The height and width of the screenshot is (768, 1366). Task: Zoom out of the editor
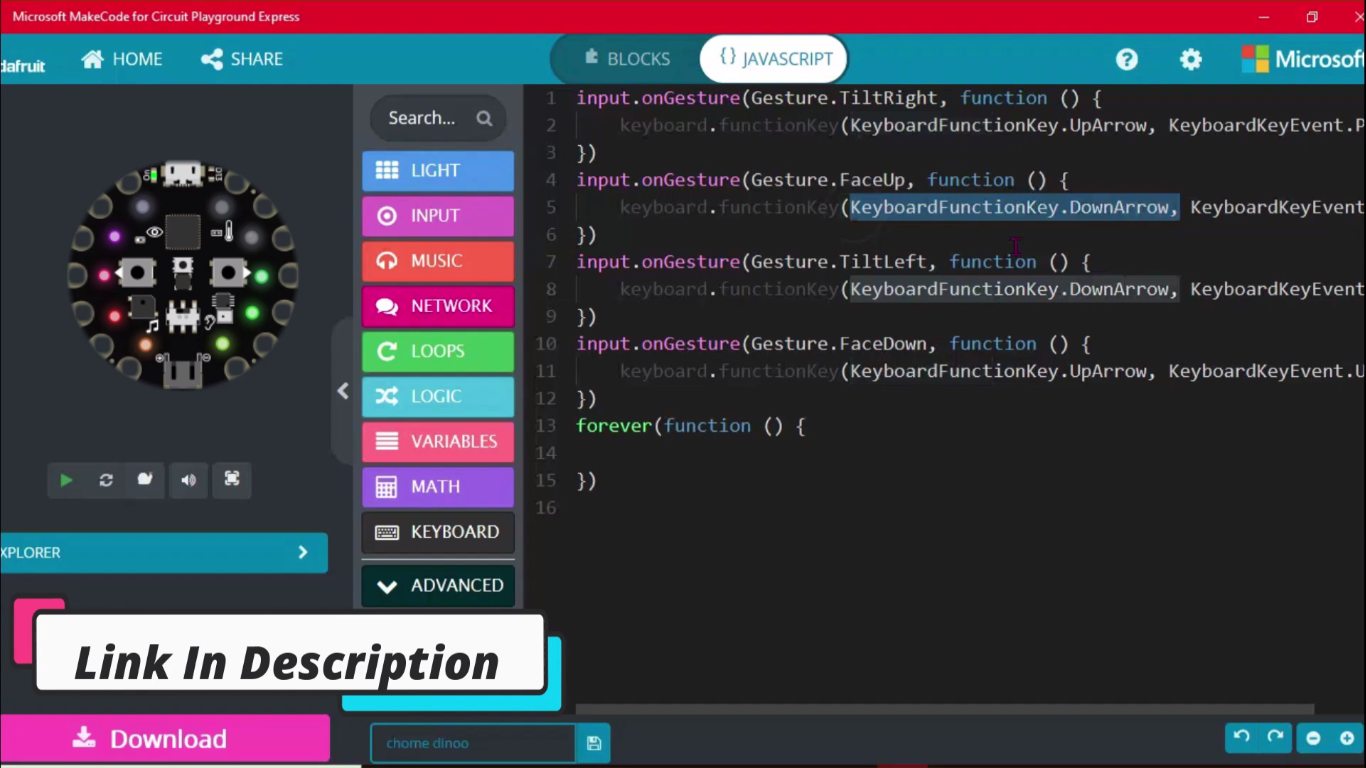click(1314, 738)
